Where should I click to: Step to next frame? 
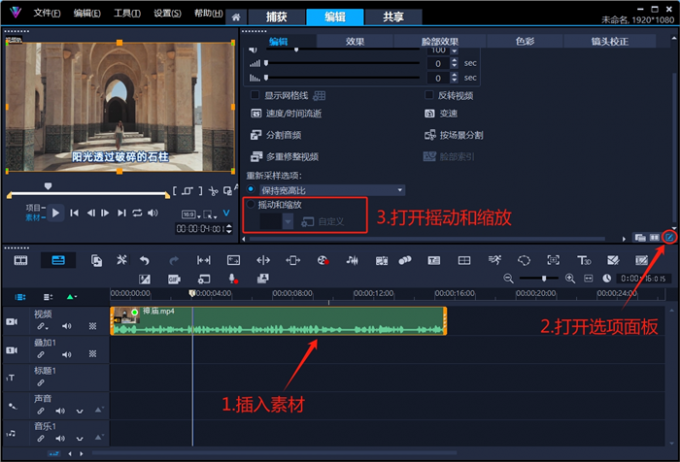(x=105, y=213)
